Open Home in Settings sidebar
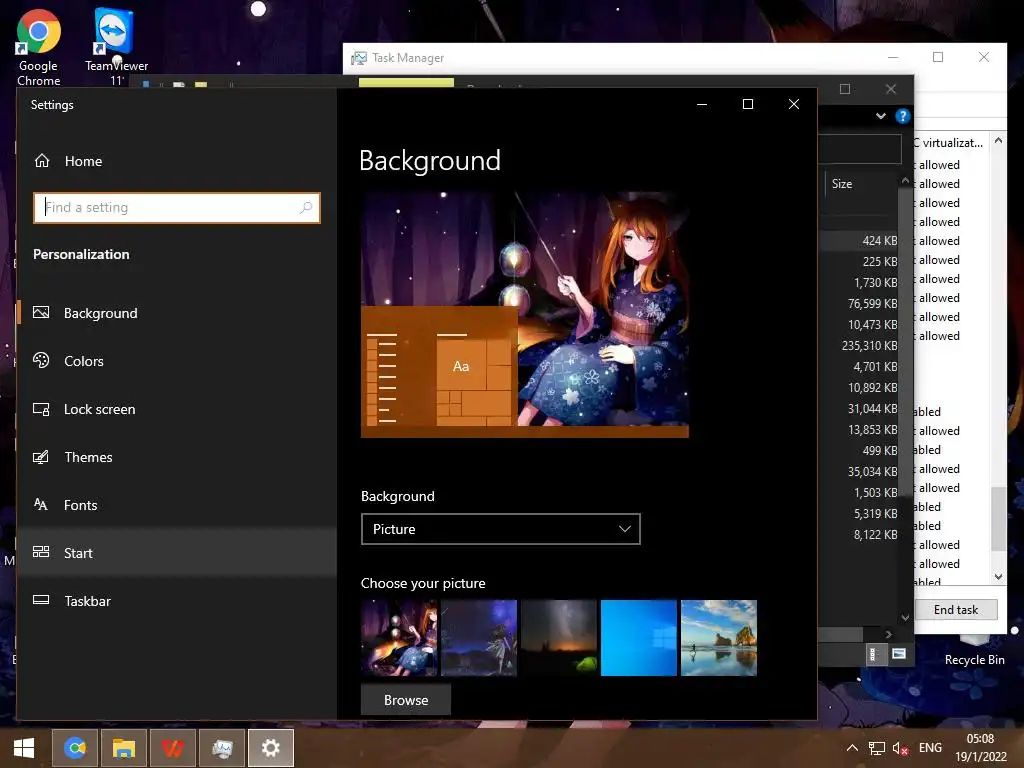This screenshot has height=768, width=1024. pos(83,161)
